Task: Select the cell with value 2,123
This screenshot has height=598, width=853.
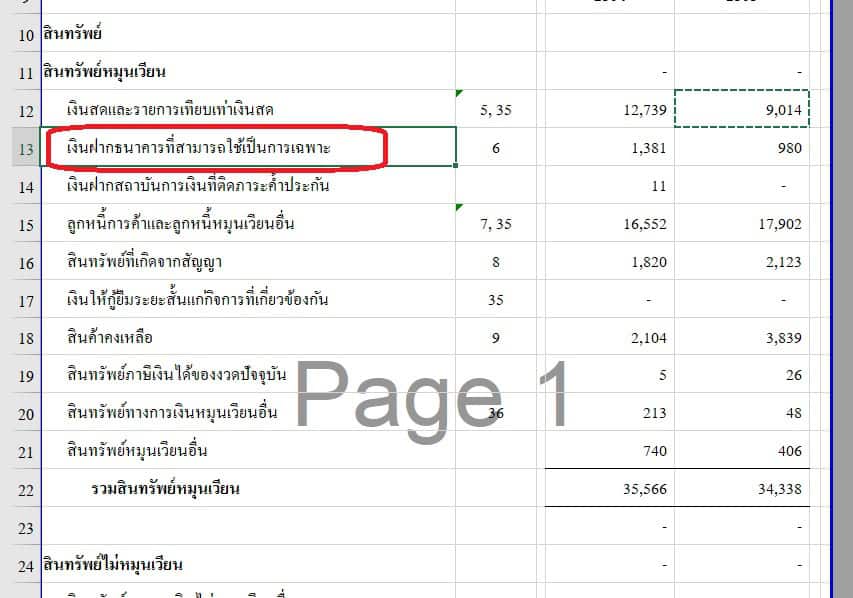Action: click(742, 263)
